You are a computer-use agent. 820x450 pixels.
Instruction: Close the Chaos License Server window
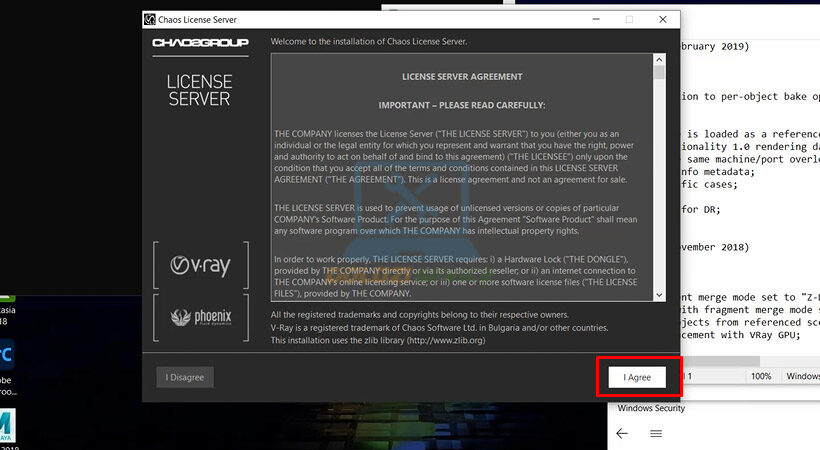point(662,19)
